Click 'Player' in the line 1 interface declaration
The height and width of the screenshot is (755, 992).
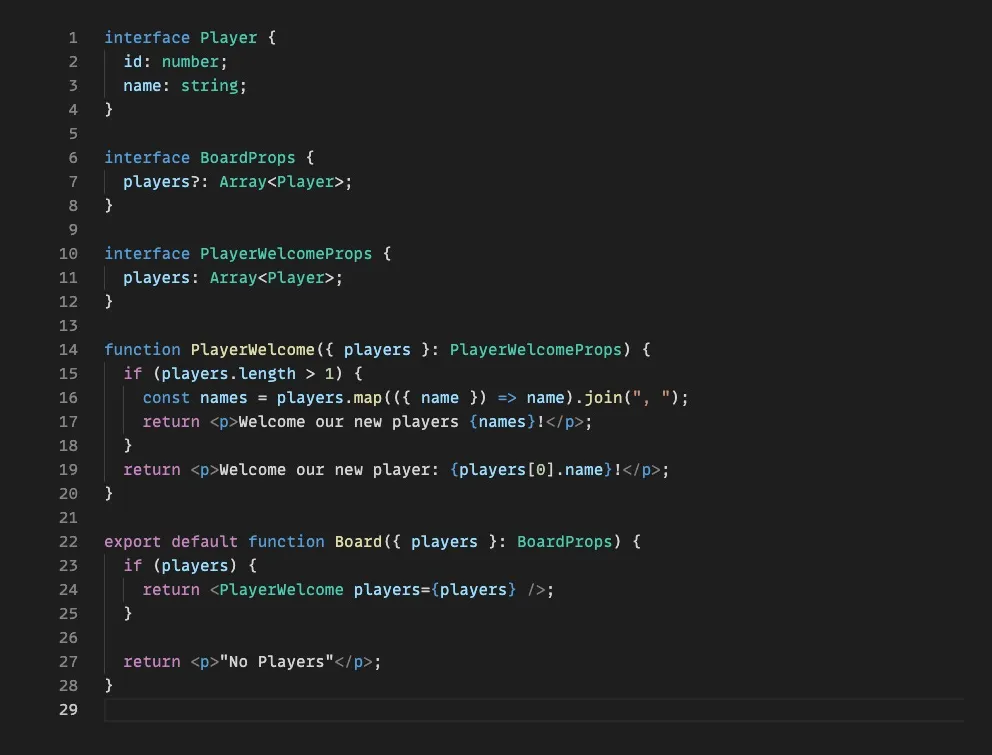(228, 38)
